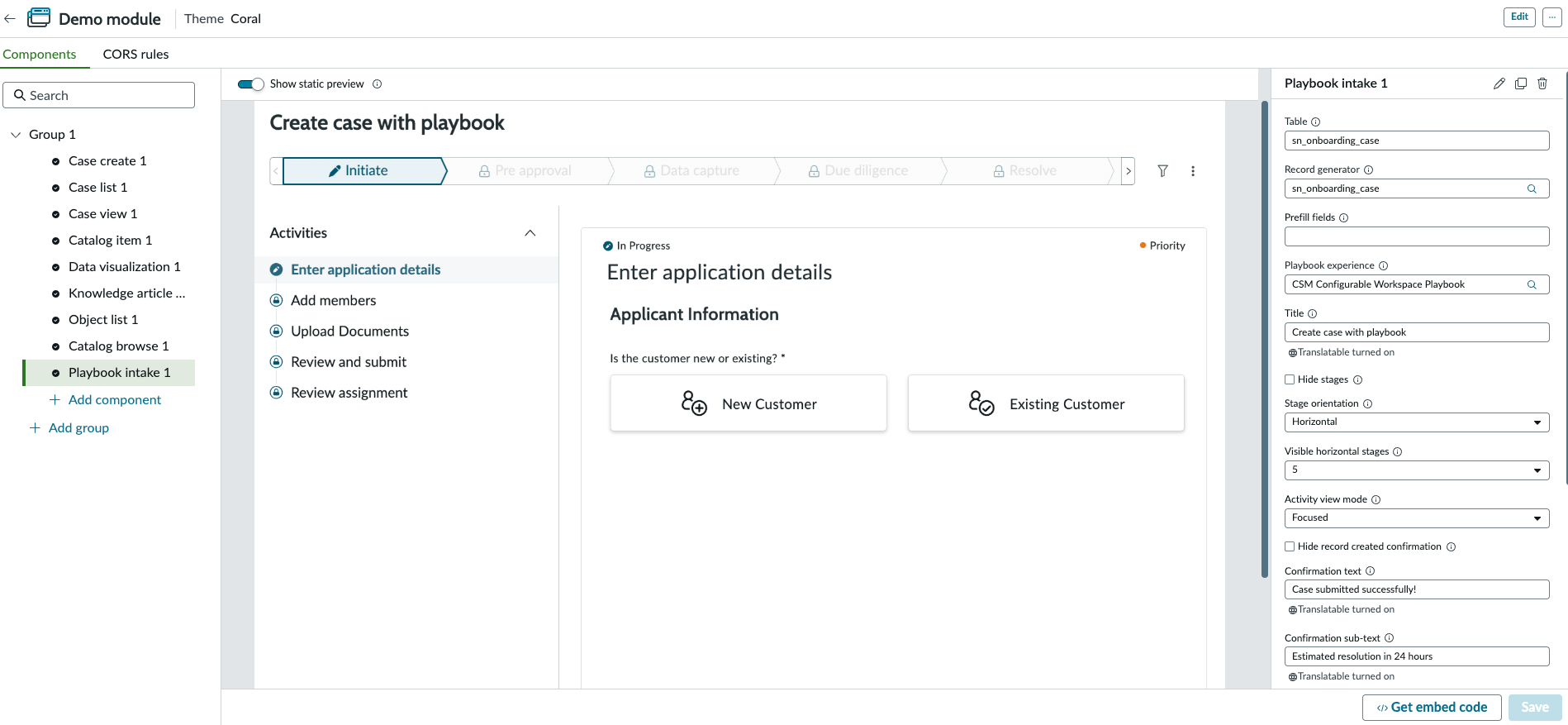Click the back arrow next to Demo module
Image resolution: width=1568 pixels, height=725 pixels.
point(10,18)
